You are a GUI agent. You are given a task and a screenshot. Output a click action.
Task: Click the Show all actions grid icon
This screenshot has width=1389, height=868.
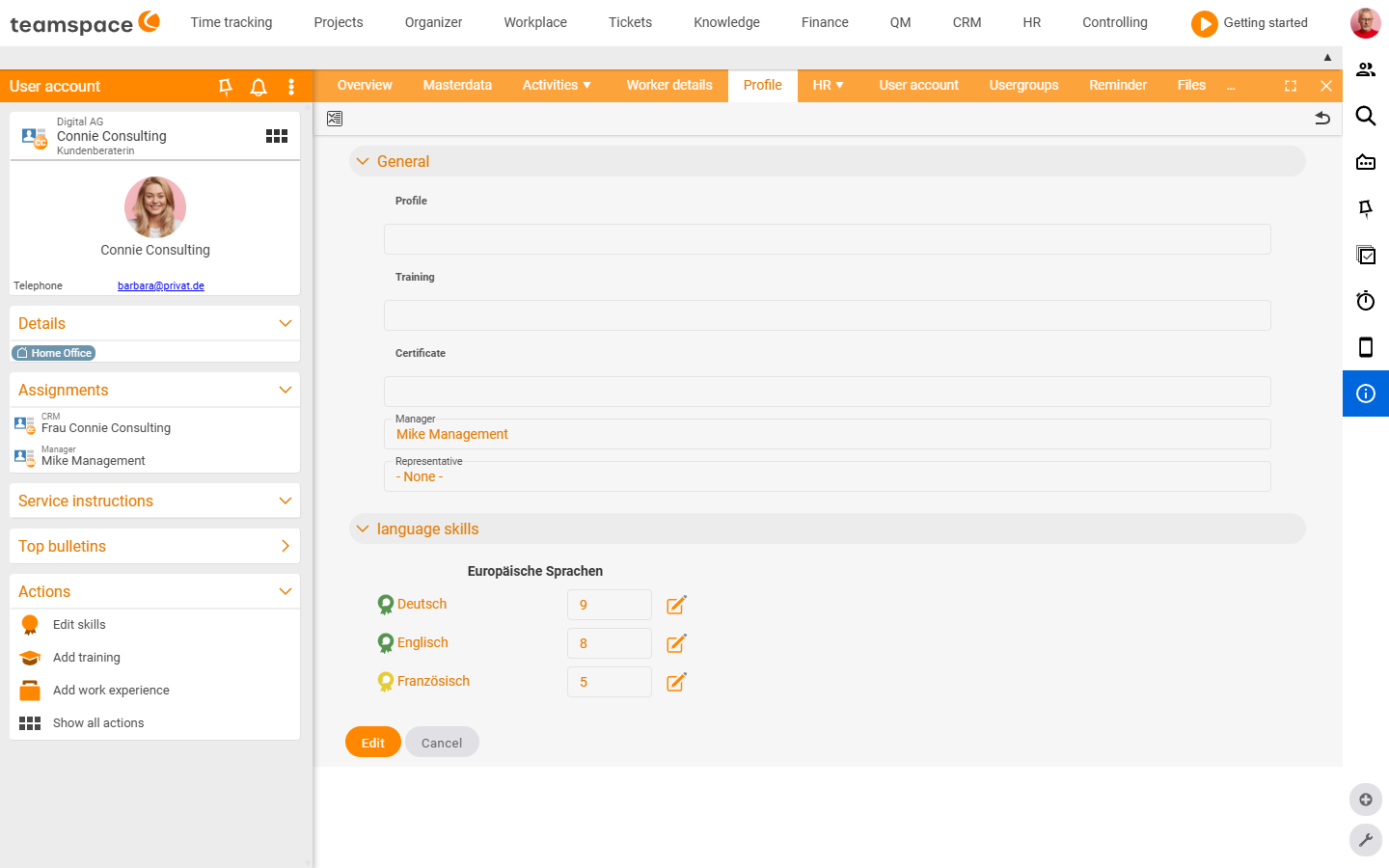(x=30, y=723)
